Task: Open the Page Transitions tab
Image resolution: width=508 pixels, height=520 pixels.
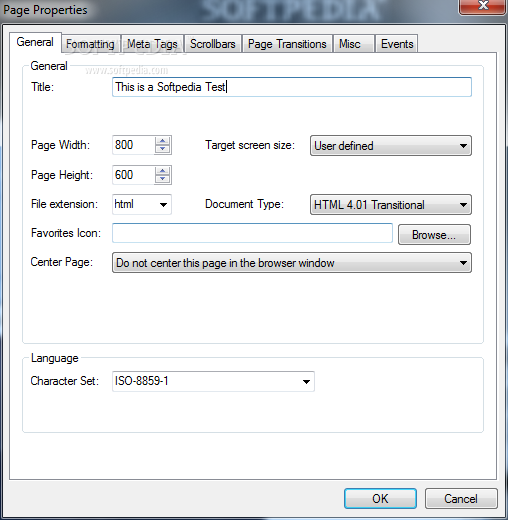Action: click(x=287, y=44)
